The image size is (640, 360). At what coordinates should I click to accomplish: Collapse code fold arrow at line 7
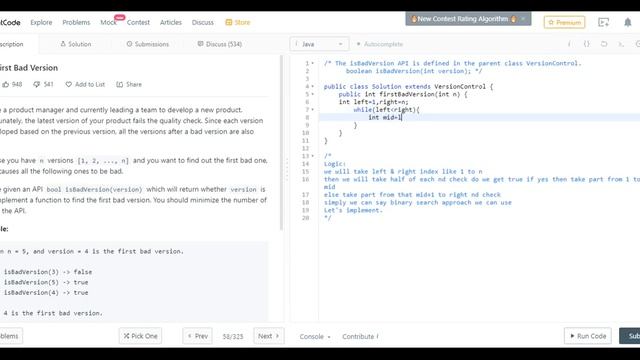313,110
